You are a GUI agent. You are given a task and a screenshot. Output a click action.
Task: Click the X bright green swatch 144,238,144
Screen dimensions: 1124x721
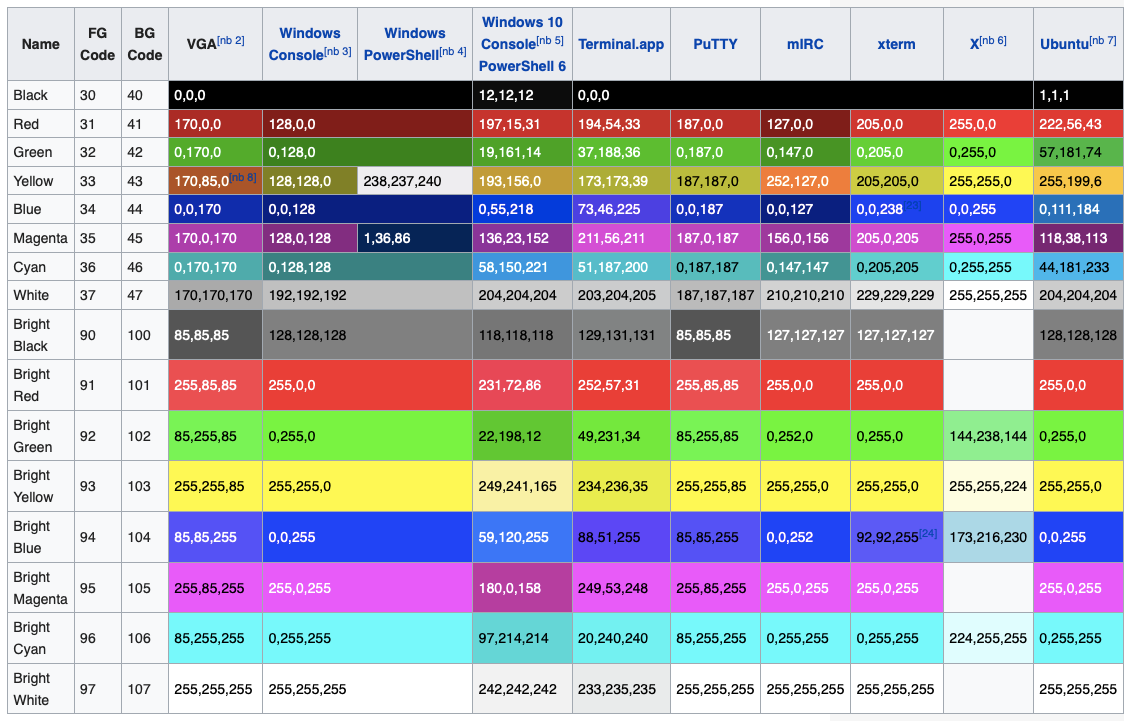tap(988, 436)
